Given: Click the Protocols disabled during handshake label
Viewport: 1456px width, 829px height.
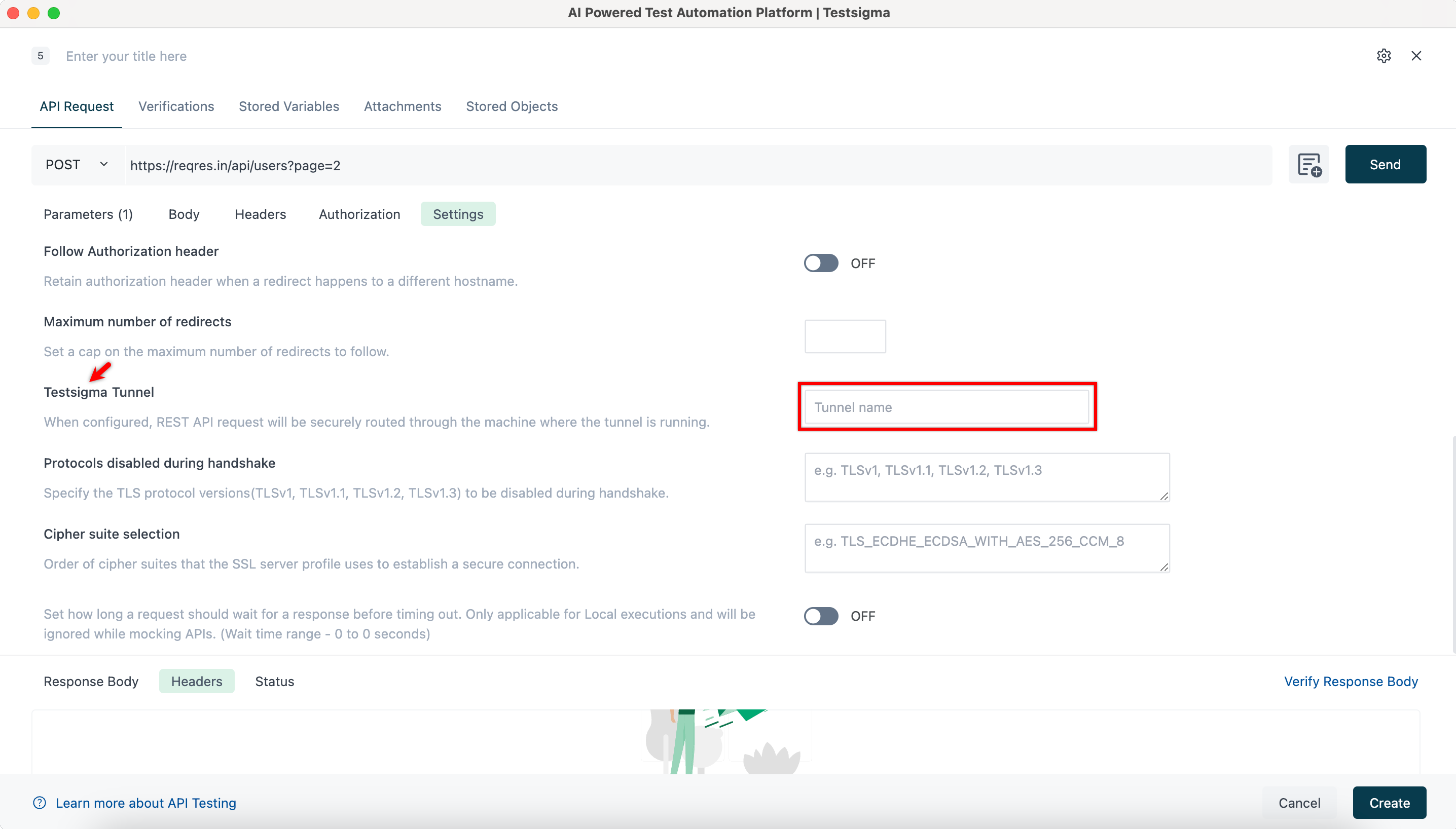Looking at the screenshot, I should 160,463.
